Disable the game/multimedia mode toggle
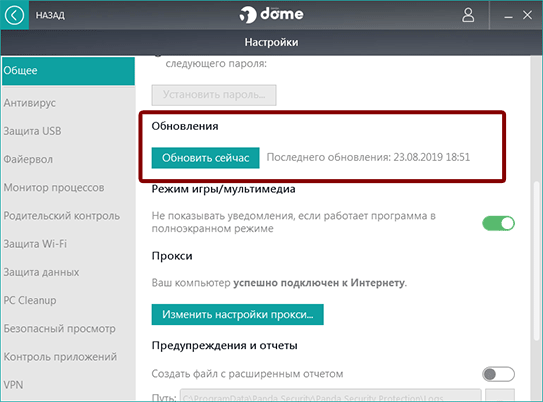This screenshot has height=402, width=543. [498, 223]
